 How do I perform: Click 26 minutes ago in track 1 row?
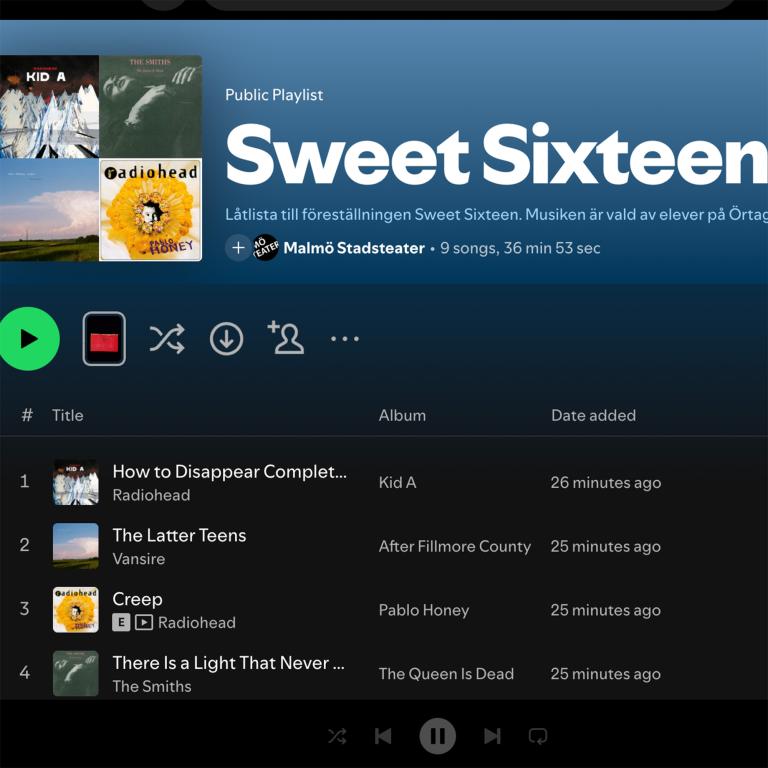606,482
